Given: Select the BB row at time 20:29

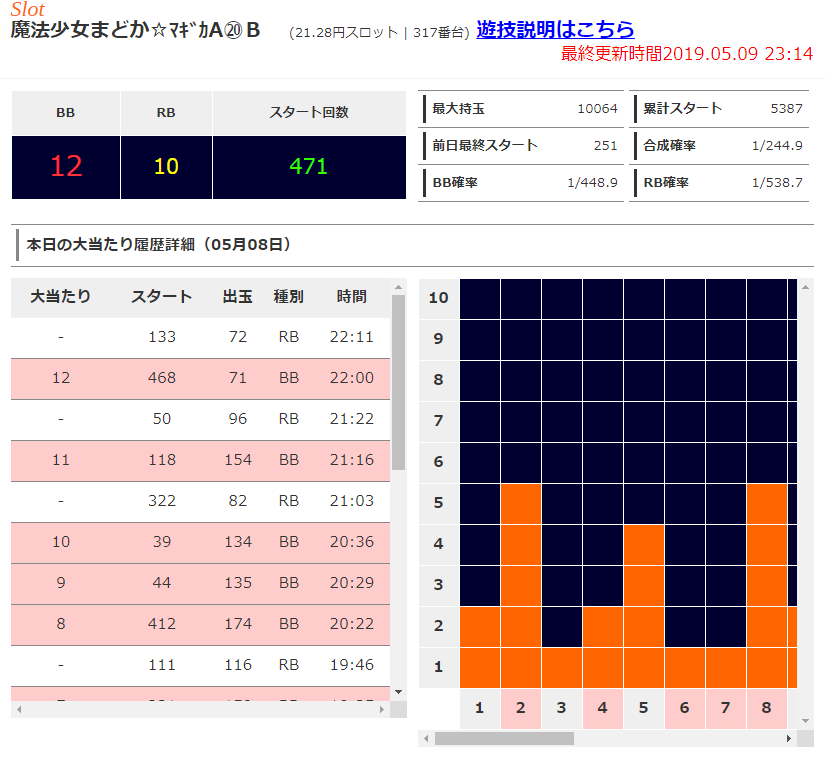Looking at the screenshot, I should [200, 584].
